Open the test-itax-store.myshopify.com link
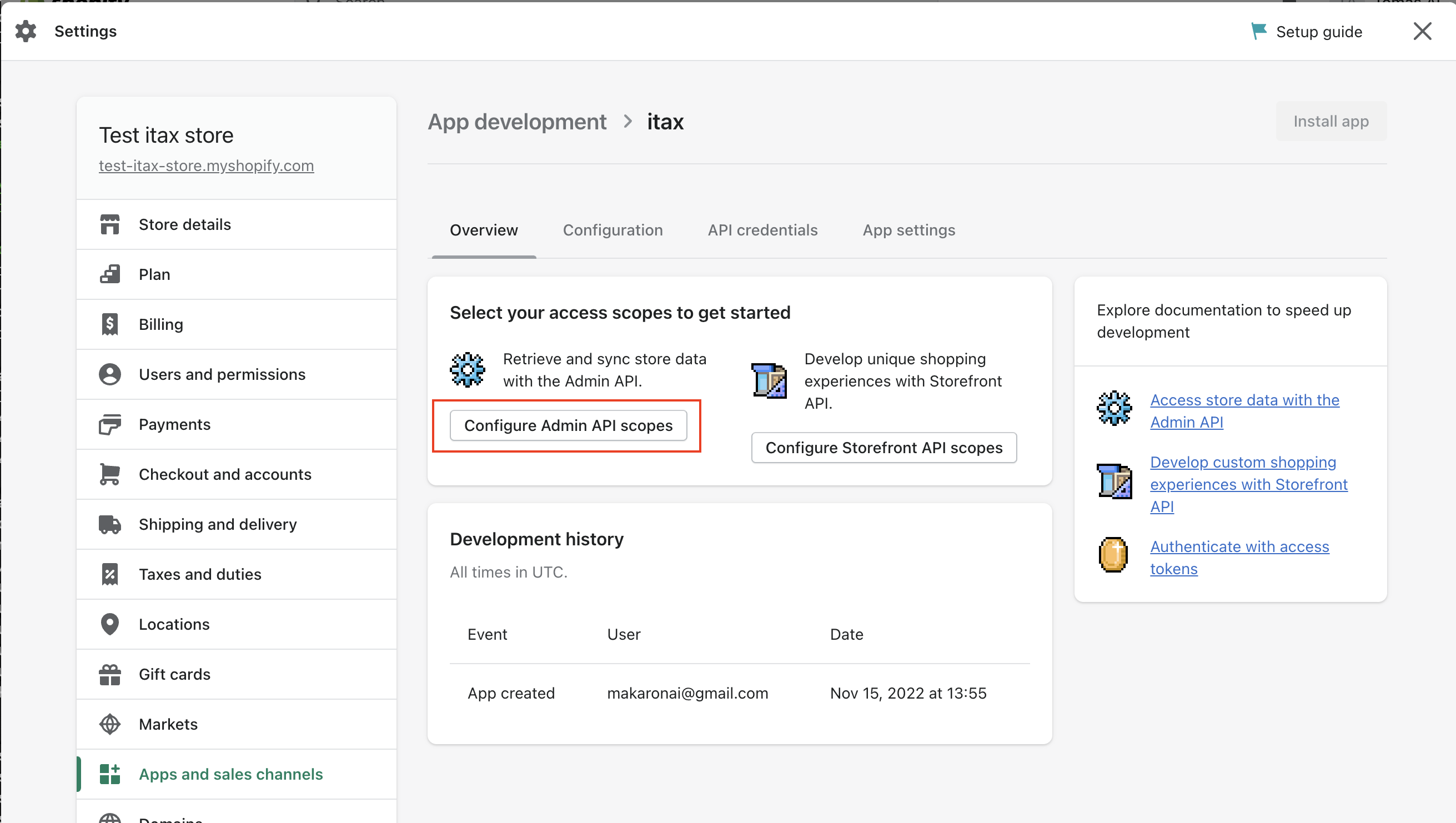Screen dimensions: 1456x823 click(207, 165)
